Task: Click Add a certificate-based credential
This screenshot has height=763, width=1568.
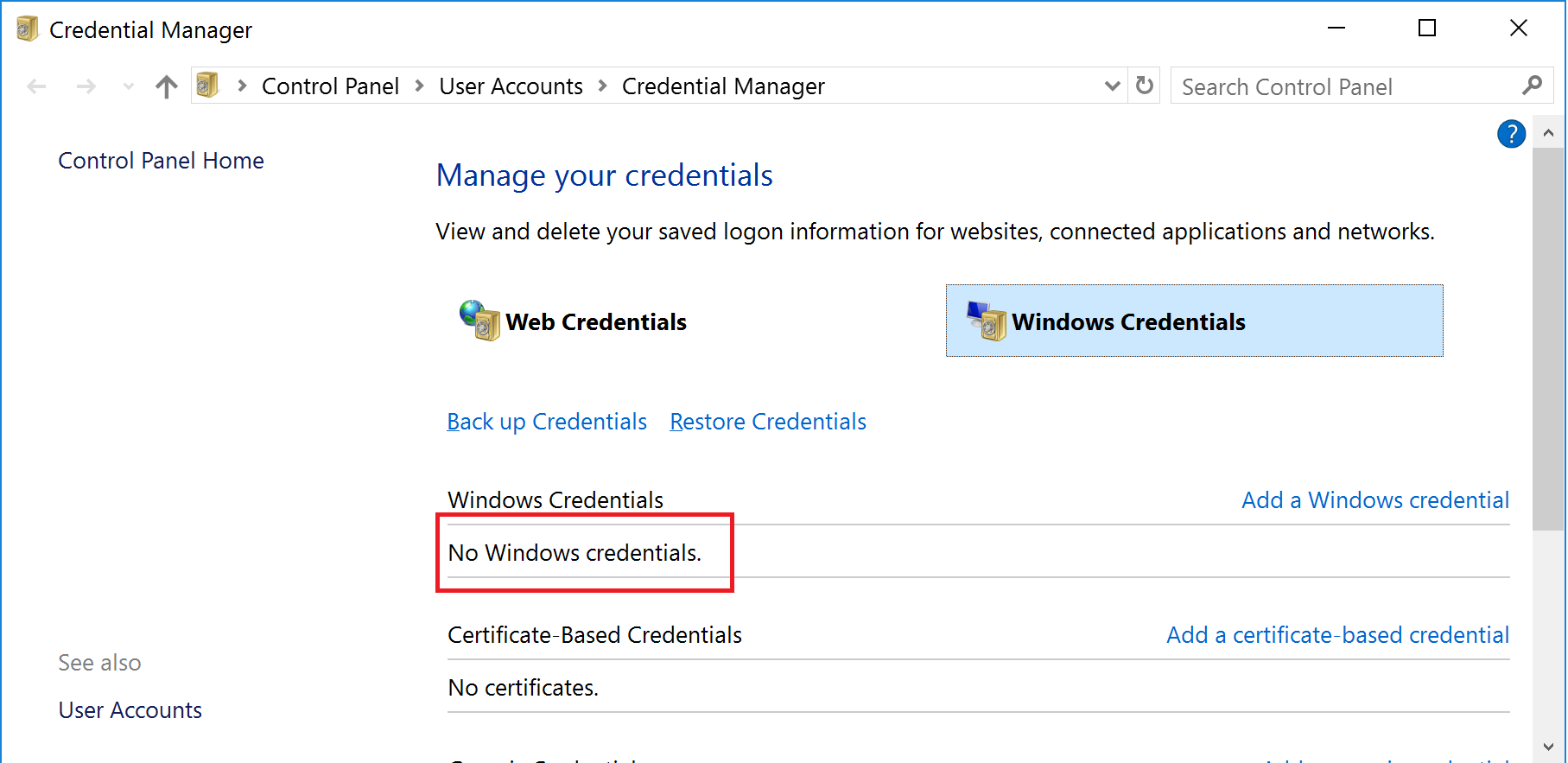Action: pyautogui.click(x=1338, y=635)
